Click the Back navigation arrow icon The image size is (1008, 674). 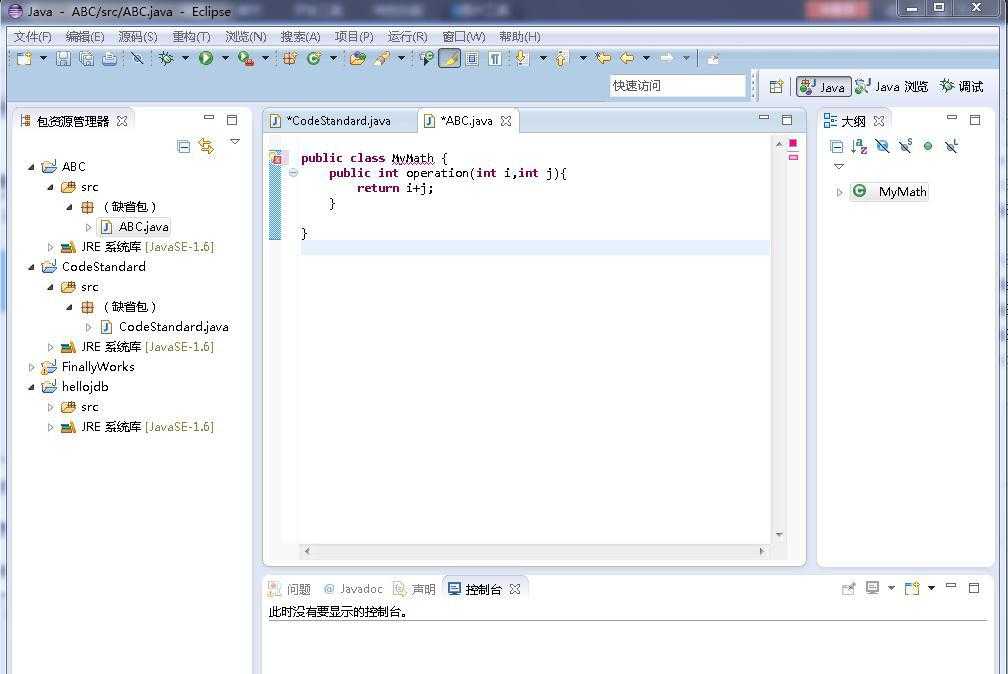pyautogui.click(x=627, y=59)
